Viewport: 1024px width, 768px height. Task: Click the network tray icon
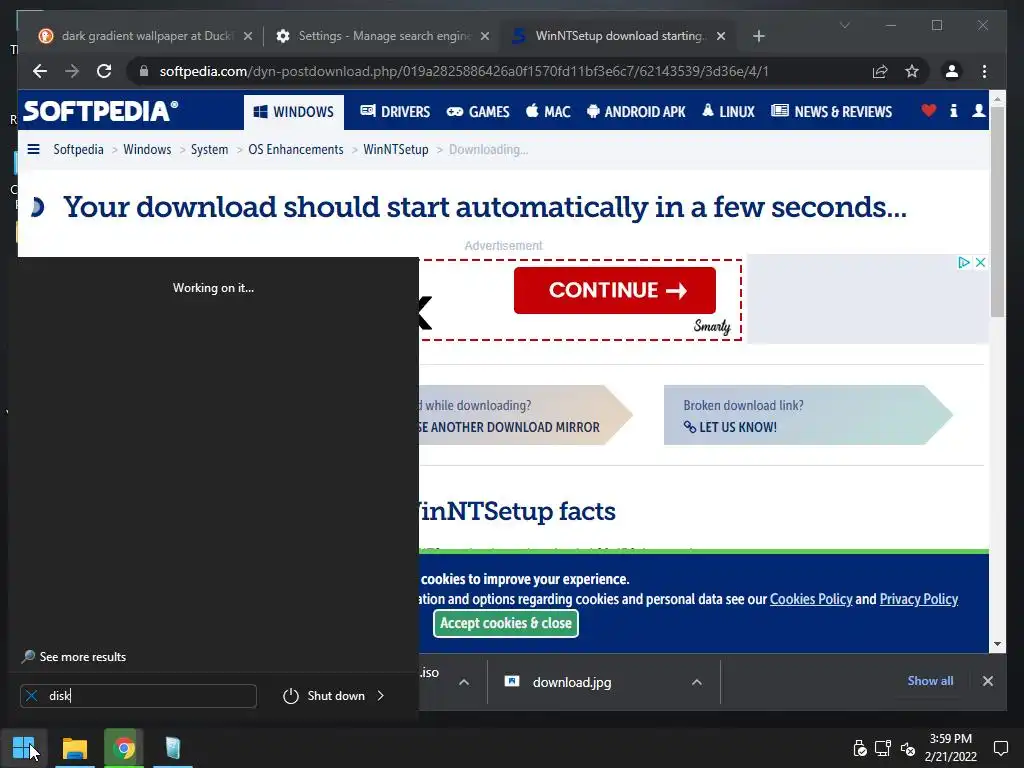pyautogui.click(x=883, y=748)
